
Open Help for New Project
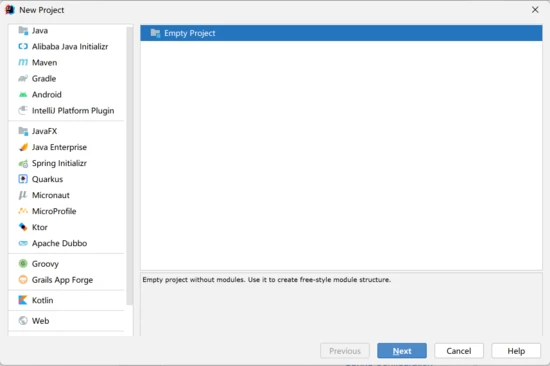[516, 351]
